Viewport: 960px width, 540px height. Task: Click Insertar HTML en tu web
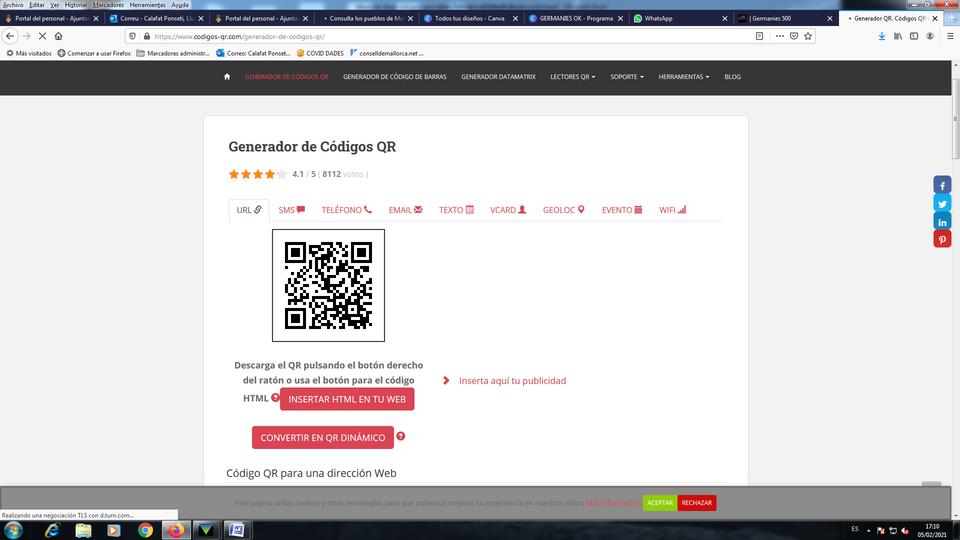(x=347, y=399)
